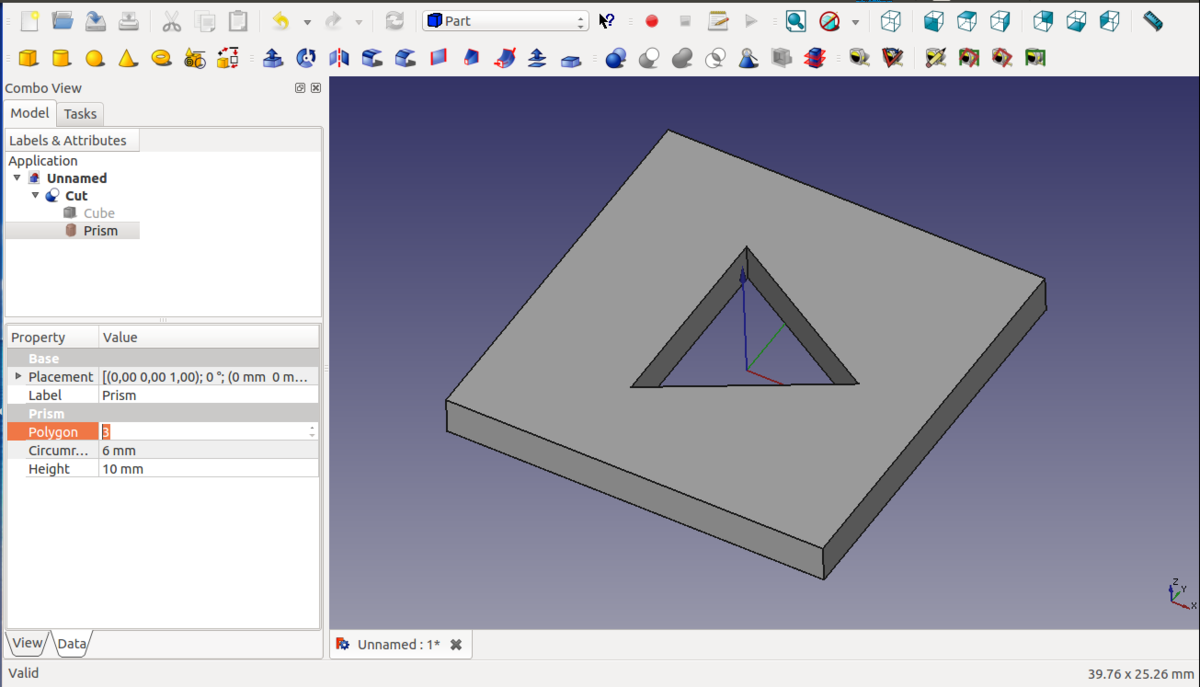Expand the Placement property row
1200x687 pixels.
(18, 376)
